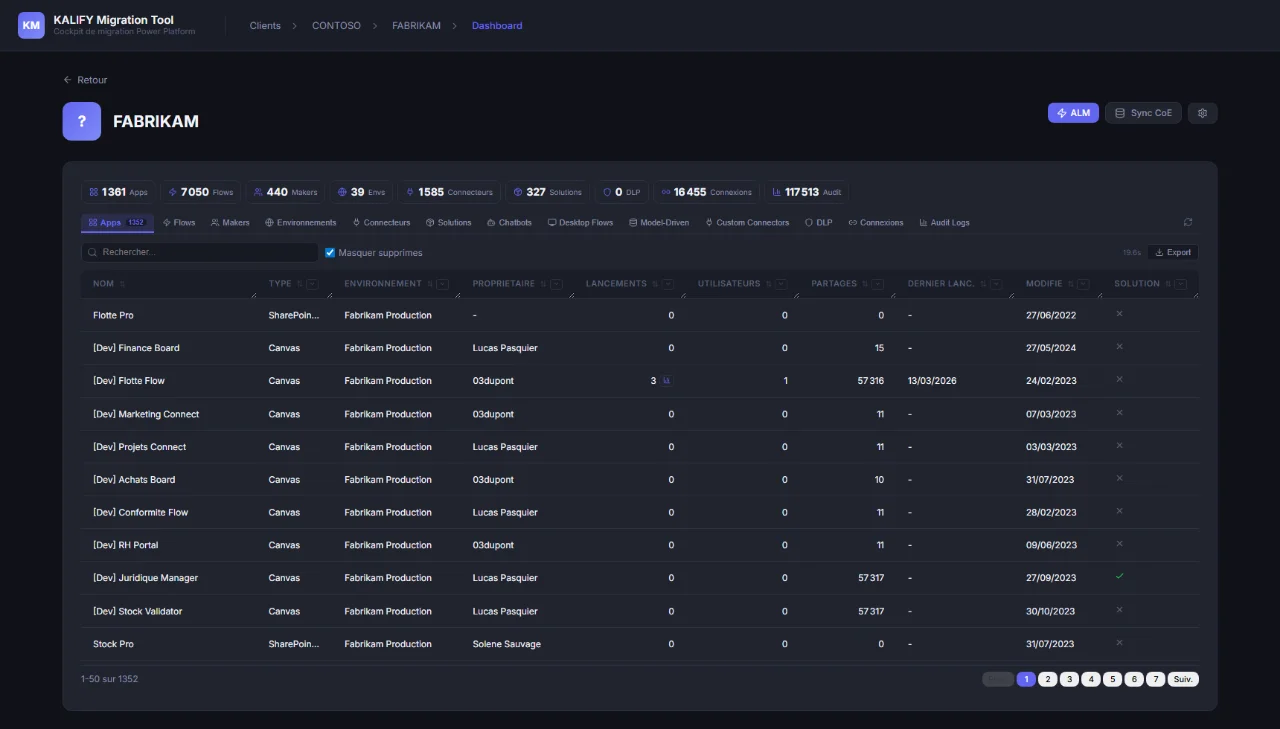
Task: Click sort icon of LANCEMENTS column
Action: click(x=654, y=284)
